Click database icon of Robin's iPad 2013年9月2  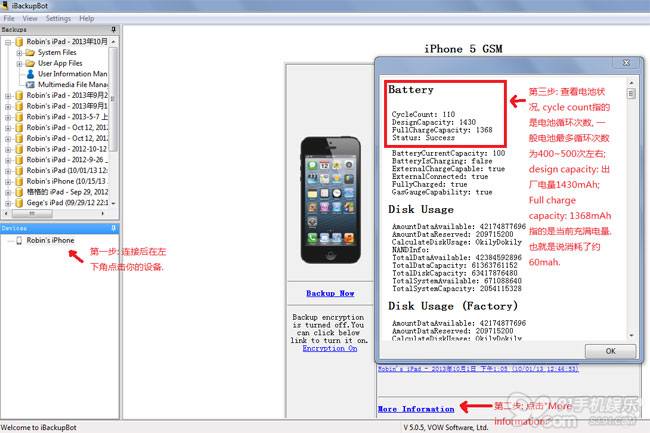19,96
